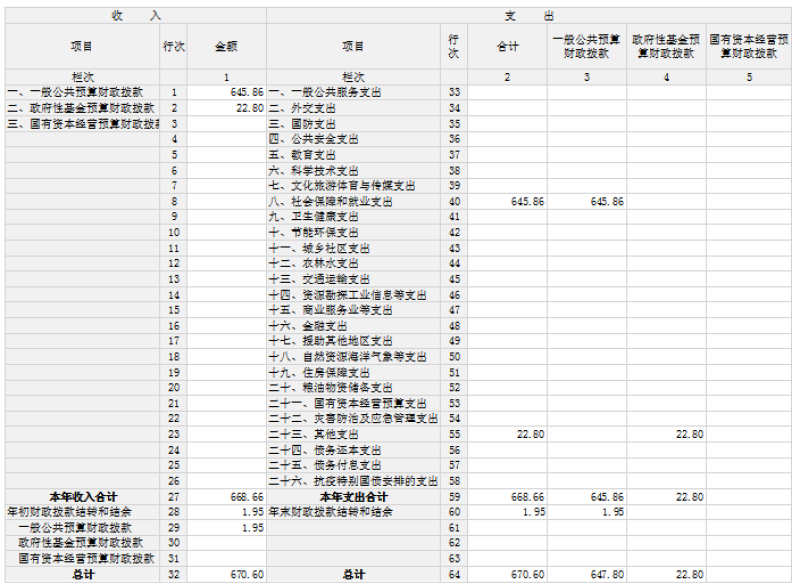Image resolution: width=800 pixels, height=584 pixels.
Task: Click the 八、社会保障和就业支出 row label
Action: (330, 202)
